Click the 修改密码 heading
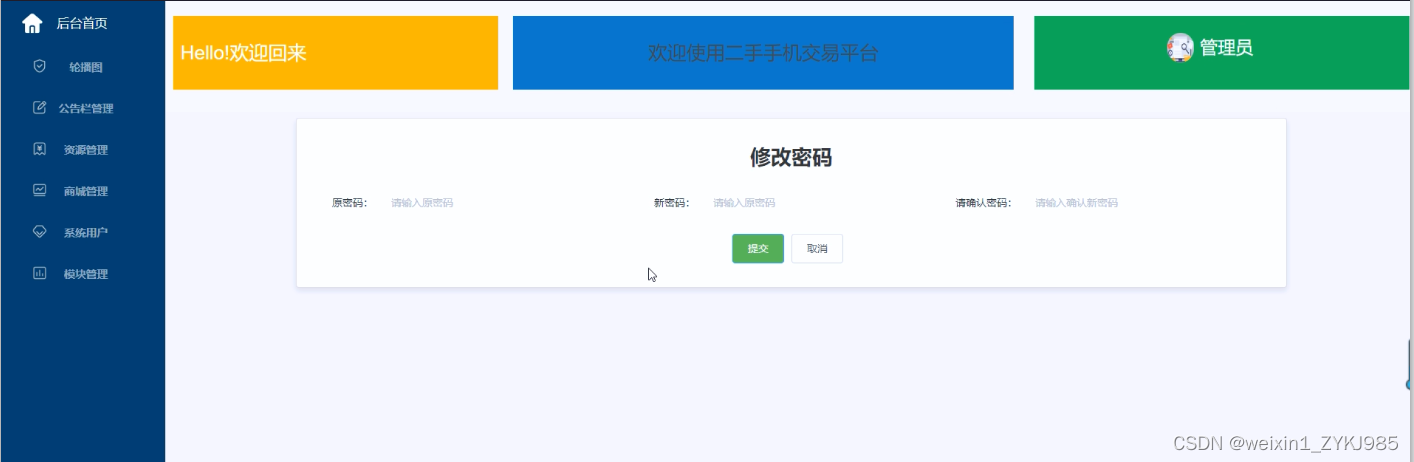1414x462 pixels. (791, 157)
